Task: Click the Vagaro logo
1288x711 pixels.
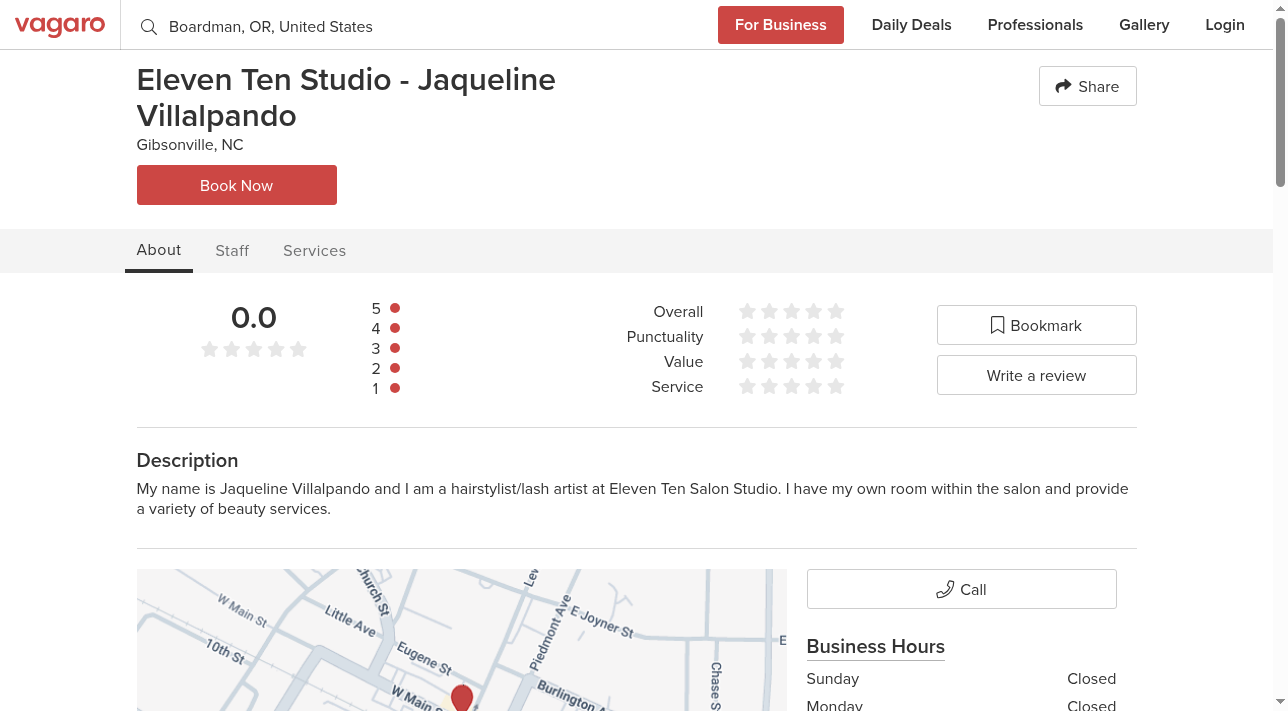Action: pos(60,25)
